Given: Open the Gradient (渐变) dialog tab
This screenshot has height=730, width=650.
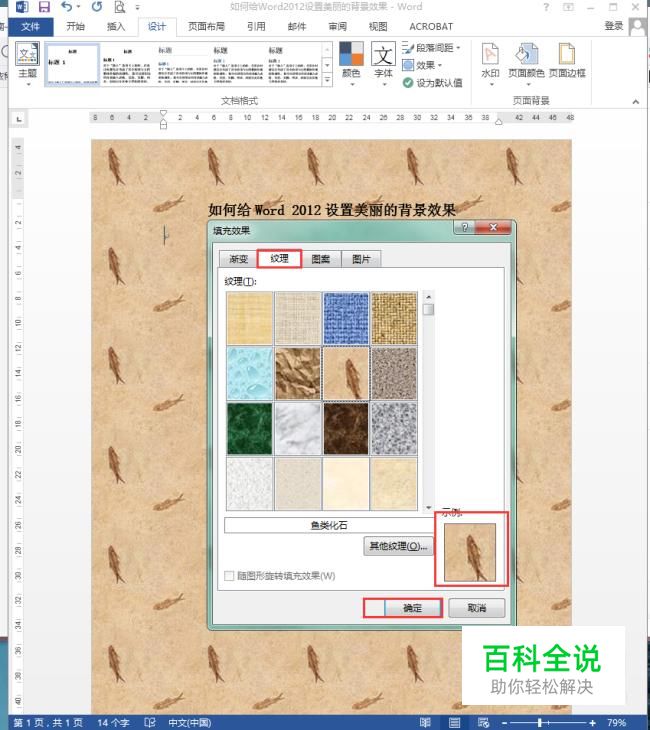Looking at the screenshot, I should click(x=238, y=259).
